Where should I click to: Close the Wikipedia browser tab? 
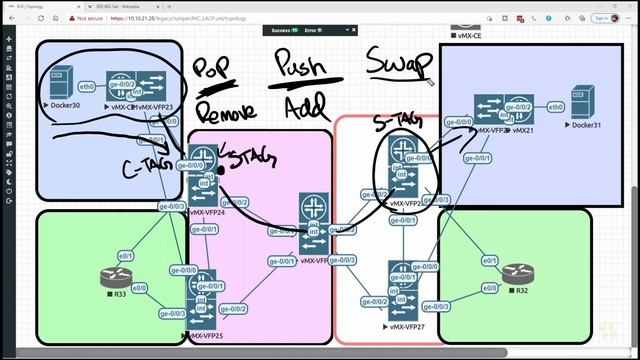[x=158, y=7]
